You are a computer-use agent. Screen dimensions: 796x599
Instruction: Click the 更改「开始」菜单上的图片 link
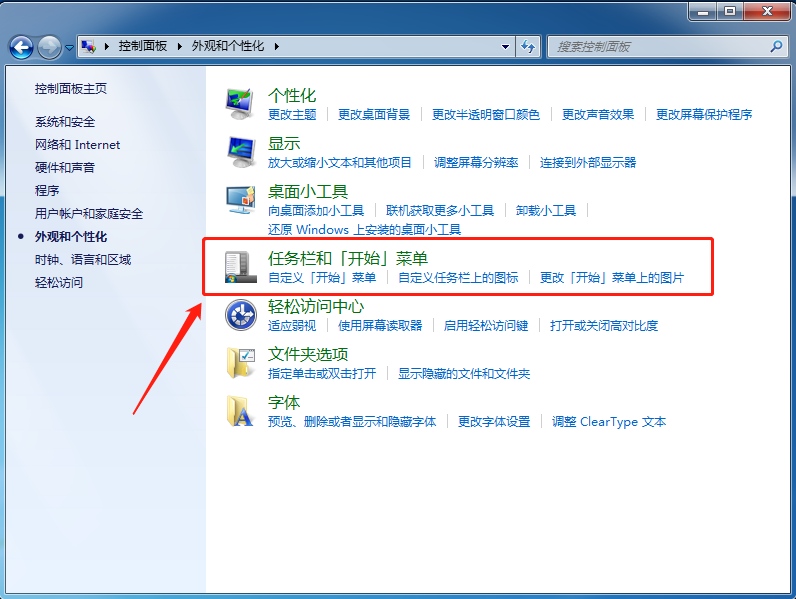[x=612, y=278]
